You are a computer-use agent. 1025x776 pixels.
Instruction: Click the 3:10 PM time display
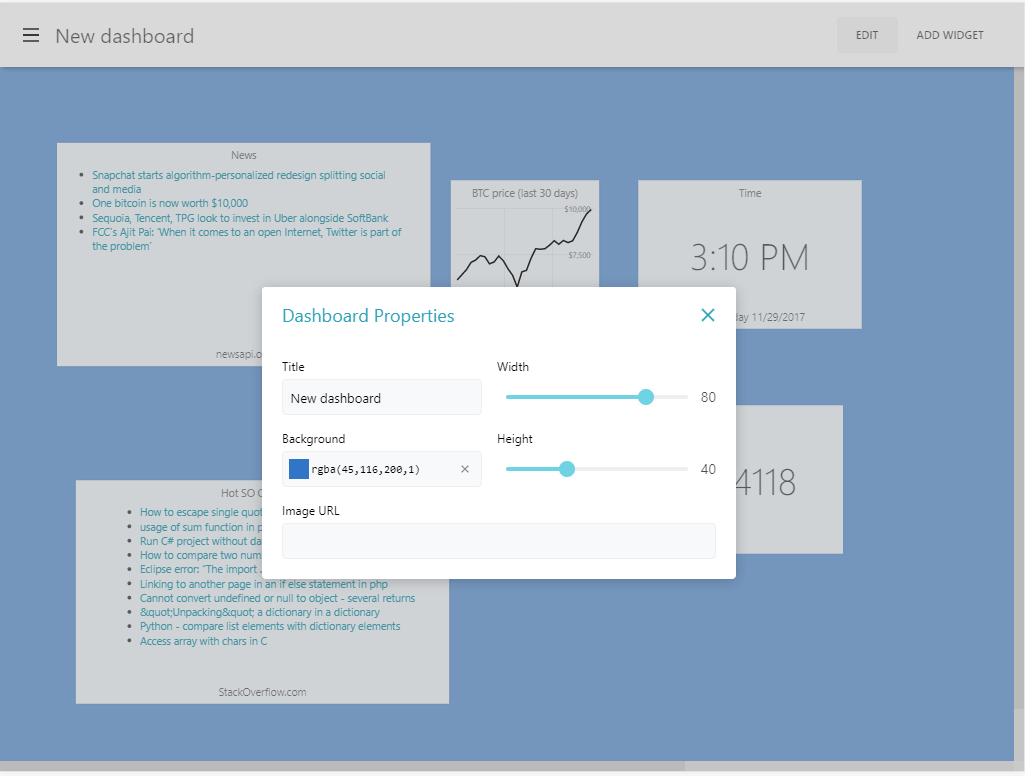[750, 257]
